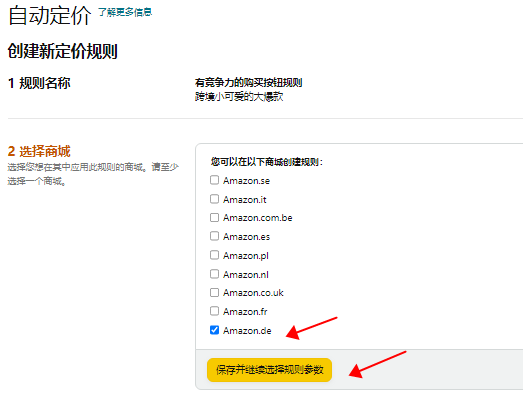Enable the Amazon.it marketplace checkbox
The width and height of the screenshot is (523, 413).
pyautogui.click(x=214, y=199)
